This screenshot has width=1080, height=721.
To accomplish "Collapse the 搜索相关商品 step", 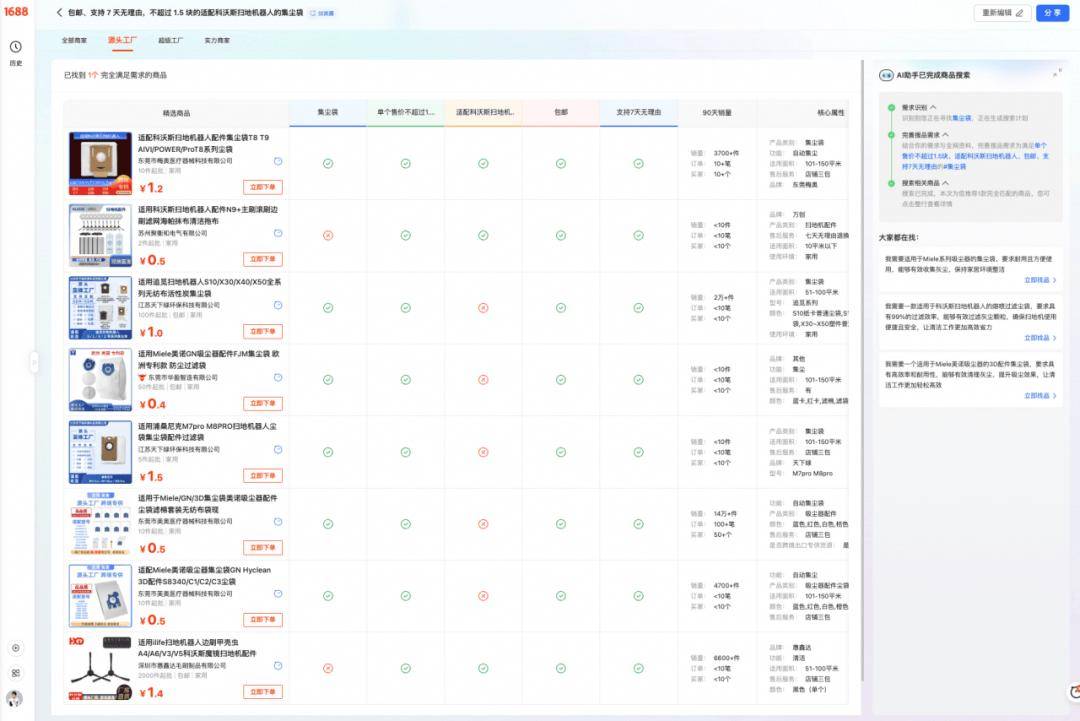I will (945, 183).
